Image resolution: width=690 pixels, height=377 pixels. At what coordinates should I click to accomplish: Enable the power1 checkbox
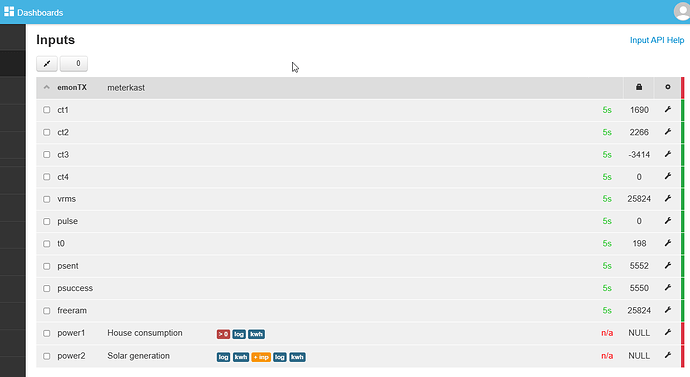[x=47, y=333]
